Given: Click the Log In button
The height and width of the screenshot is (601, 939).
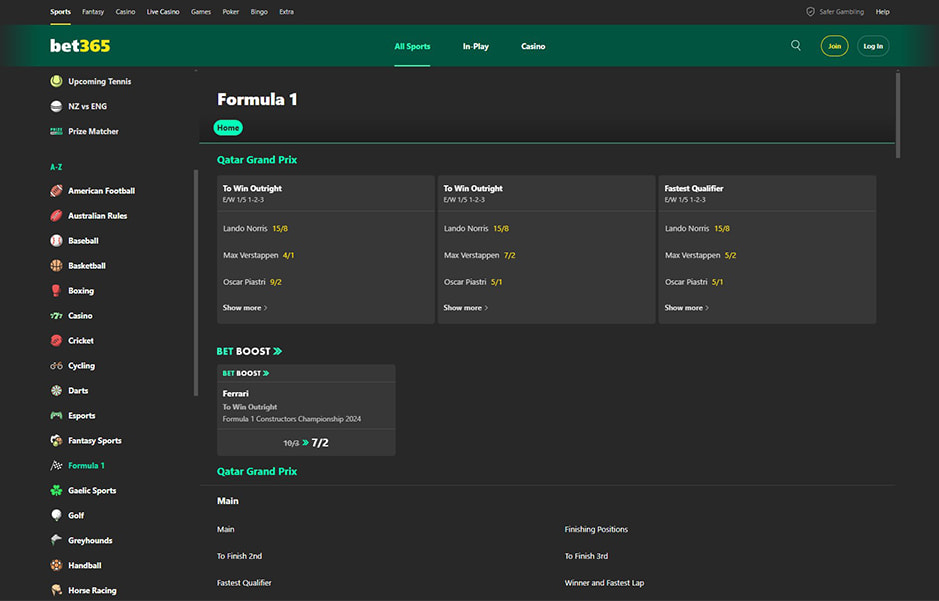Looking at the screenshot, I should click(873, 46).
